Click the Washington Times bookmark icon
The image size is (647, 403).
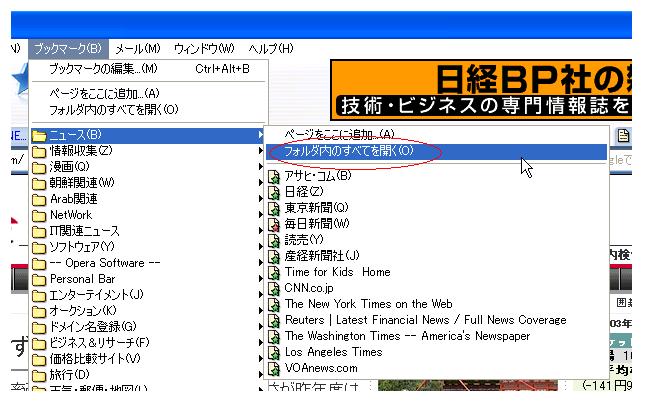pos(274,337)
